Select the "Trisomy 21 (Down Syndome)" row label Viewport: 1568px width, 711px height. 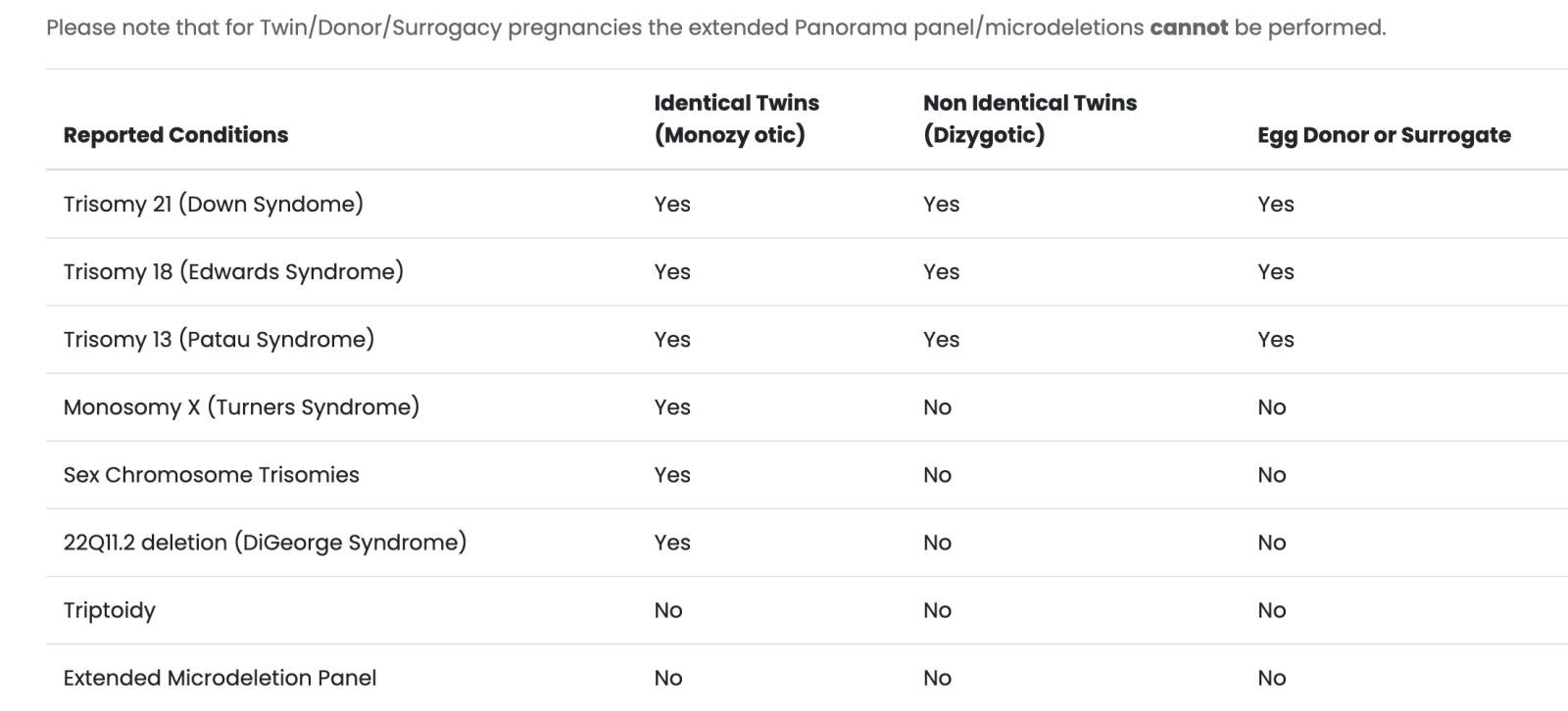coord(213,204)
